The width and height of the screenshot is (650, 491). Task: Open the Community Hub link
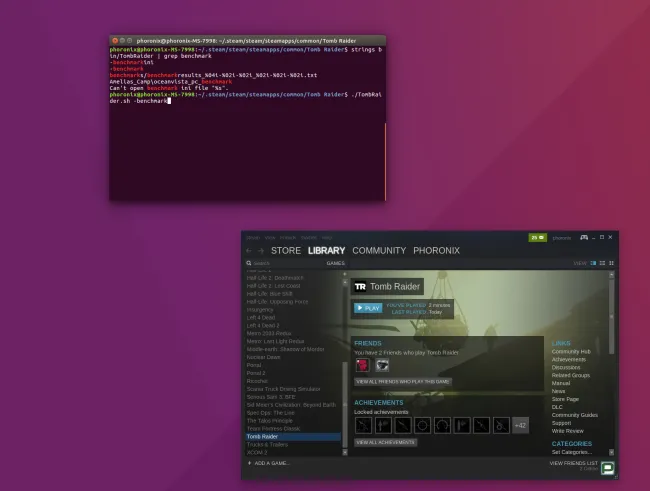click(571, 352)
